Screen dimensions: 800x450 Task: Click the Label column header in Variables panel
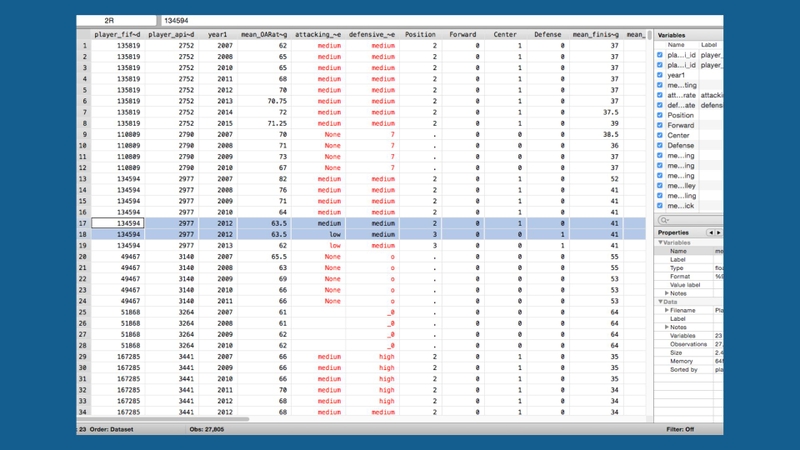(x=709, y=45)
